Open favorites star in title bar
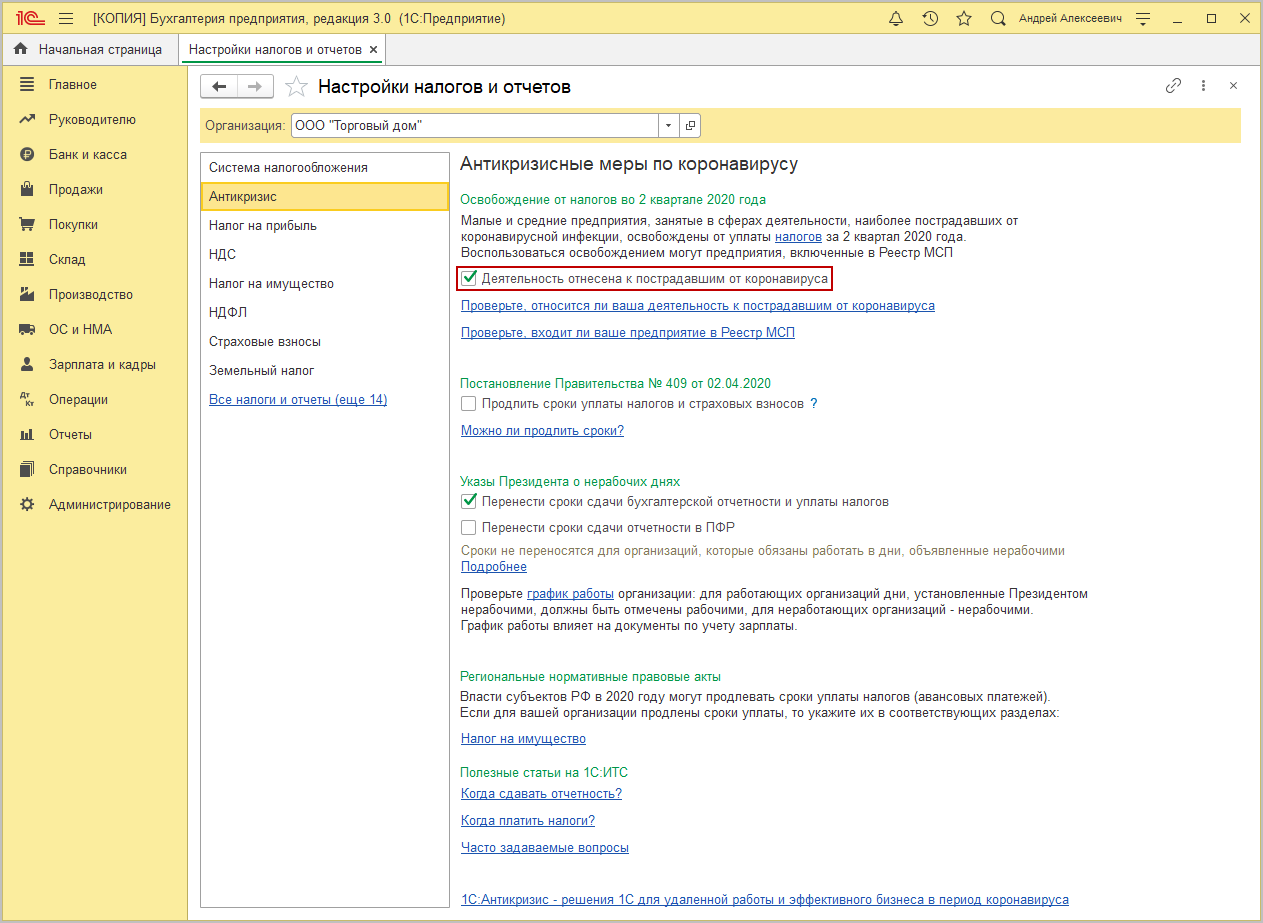Viewport: 1263px width, 923px height. 964,19
